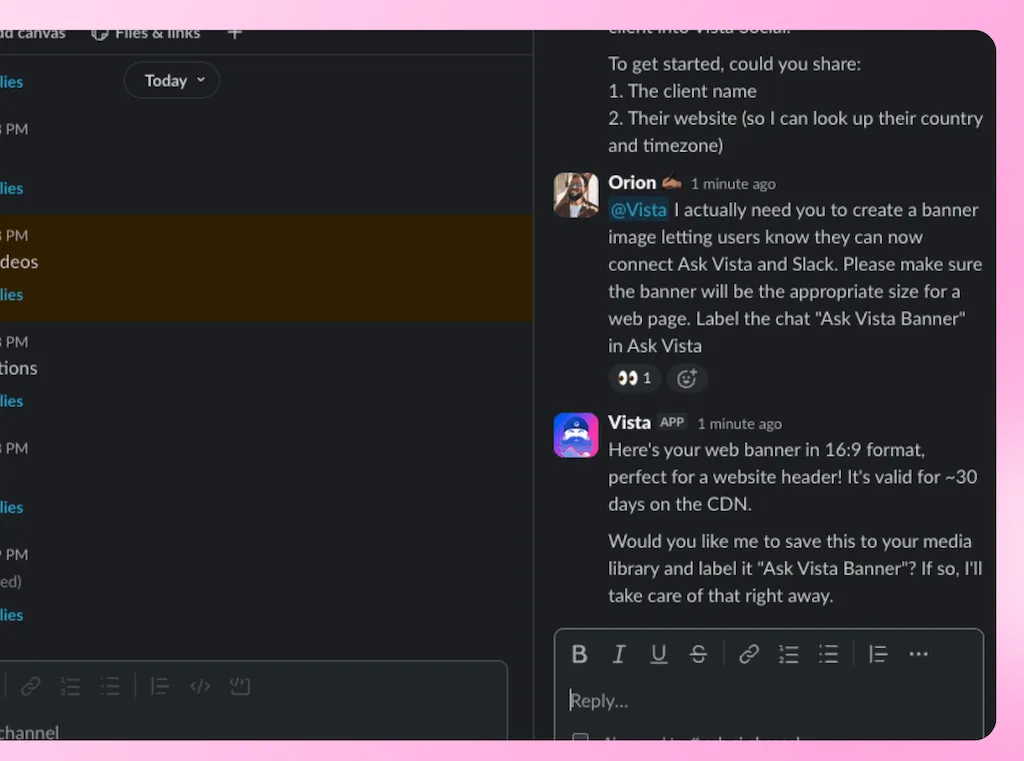This screenshot has width=1024, height=761.
Task: Add block quote in thread reply
Action: coord(878,654)
